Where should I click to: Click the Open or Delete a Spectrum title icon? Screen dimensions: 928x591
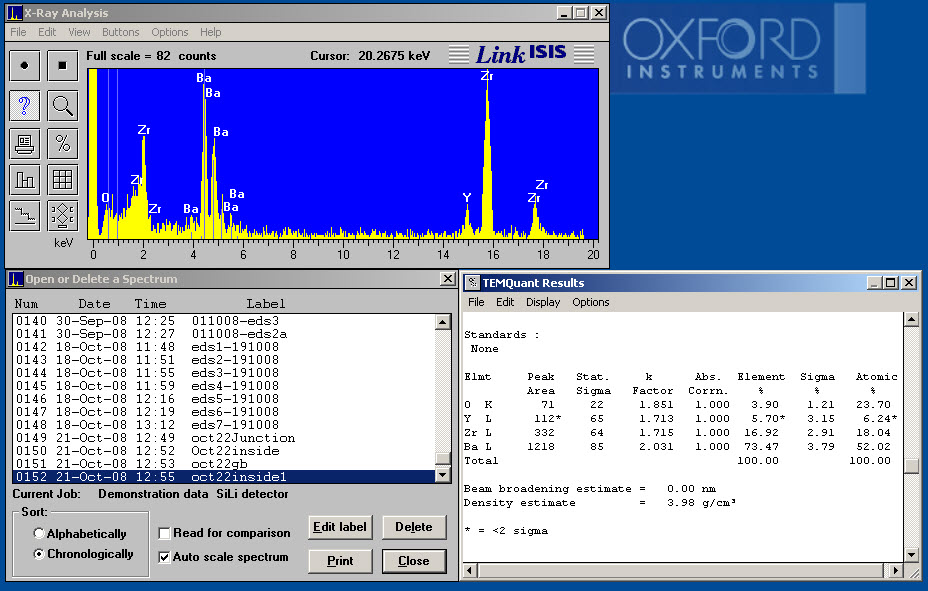[x=16, y=279]
